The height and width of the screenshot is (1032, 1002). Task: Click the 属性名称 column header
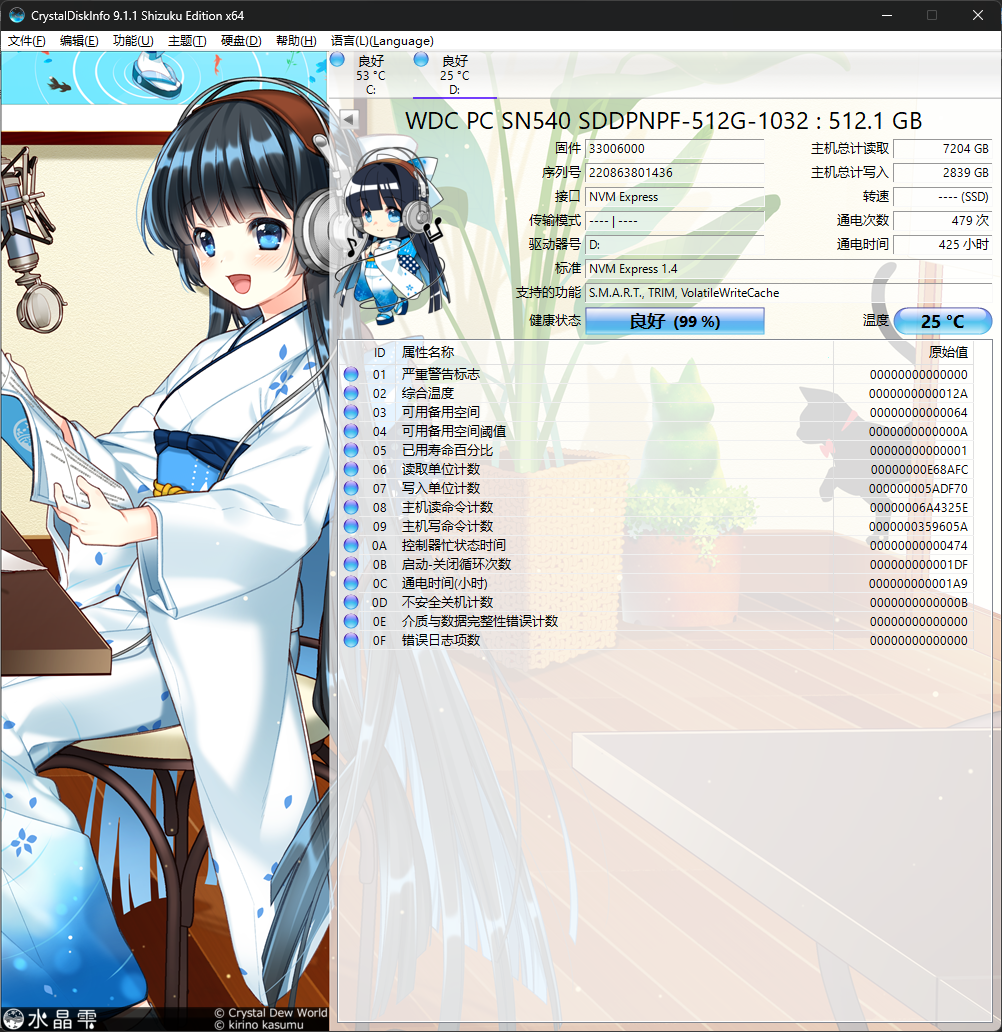click(x=428, y=352)
